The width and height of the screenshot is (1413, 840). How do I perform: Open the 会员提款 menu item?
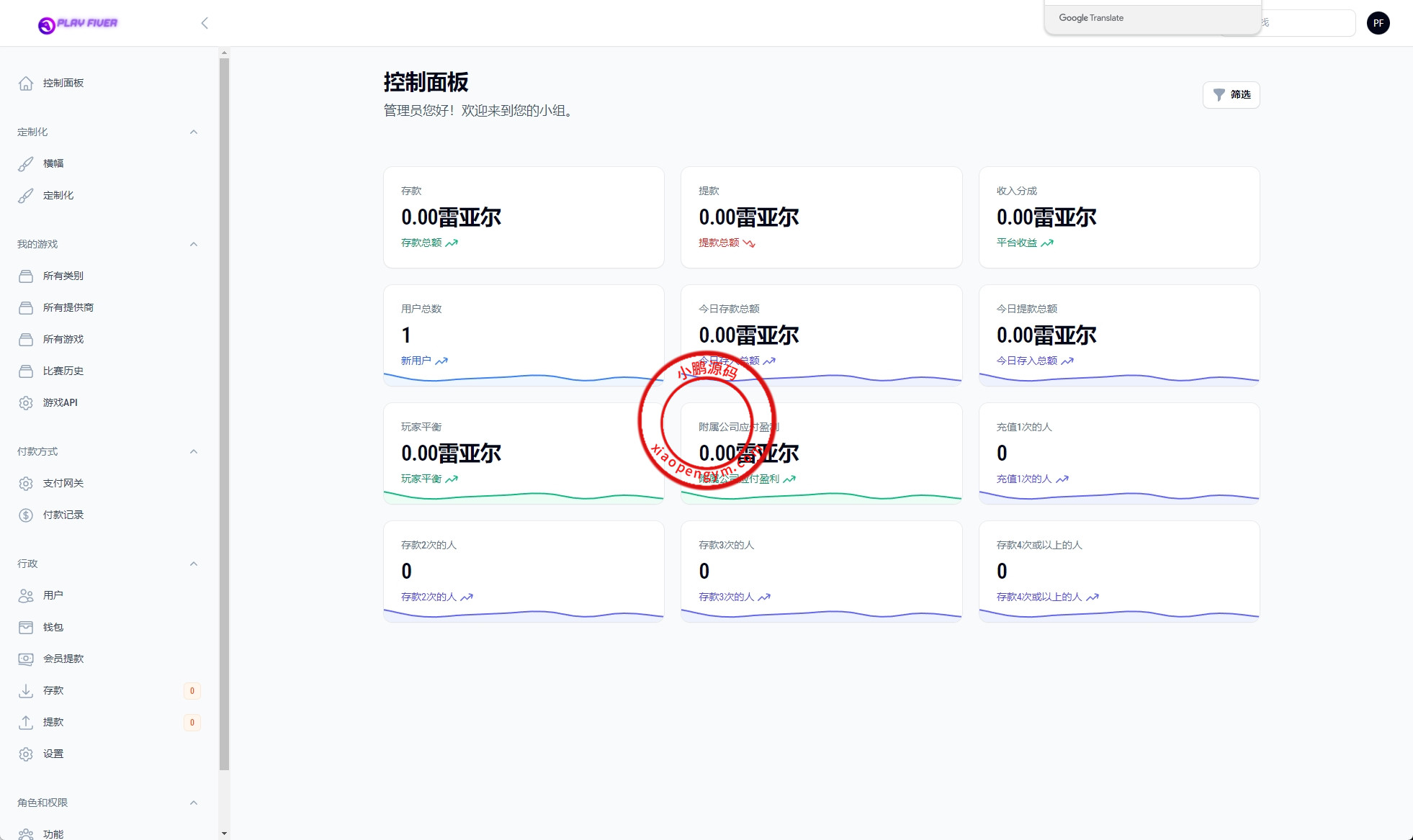coord(108,659)
